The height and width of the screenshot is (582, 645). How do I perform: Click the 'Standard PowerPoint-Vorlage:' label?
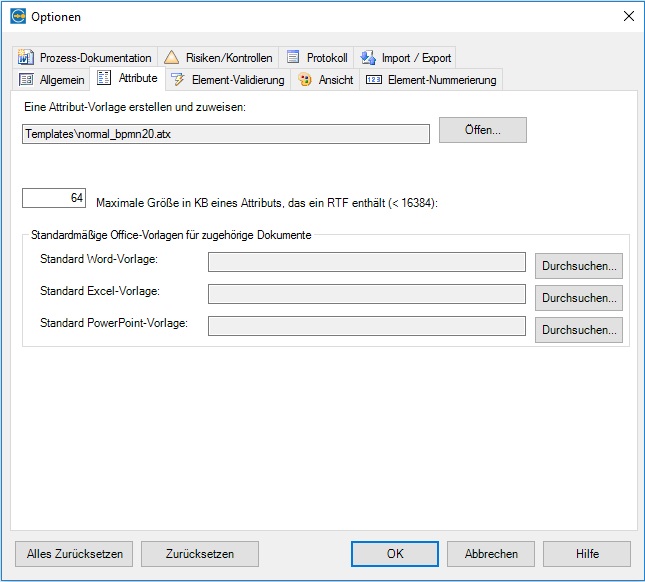click(114, 323)
